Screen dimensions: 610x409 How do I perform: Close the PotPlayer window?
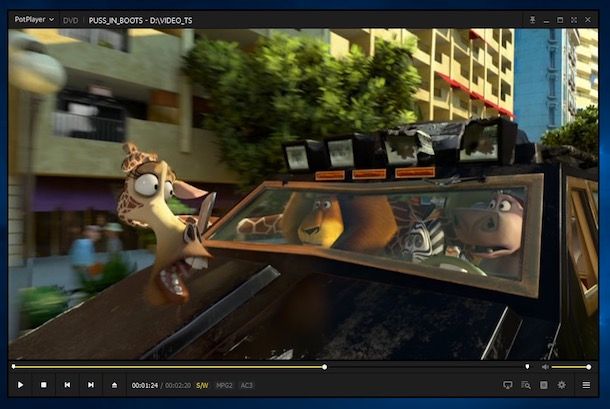588,20
